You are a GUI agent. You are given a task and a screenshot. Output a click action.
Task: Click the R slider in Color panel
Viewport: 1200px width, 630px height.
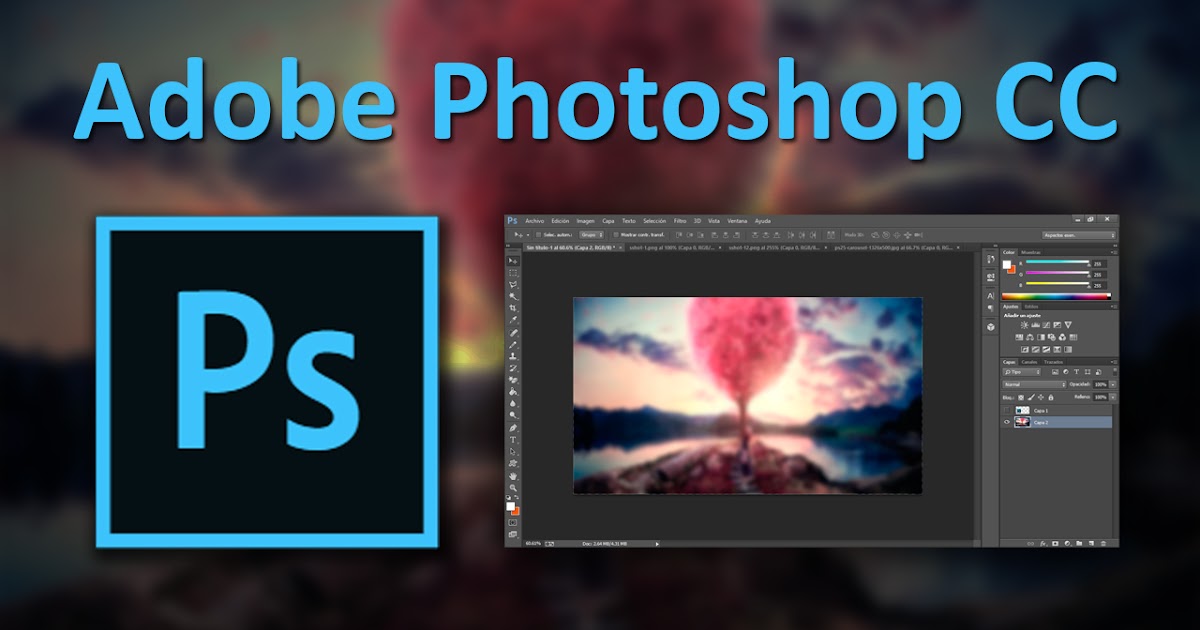[1057, 262]
